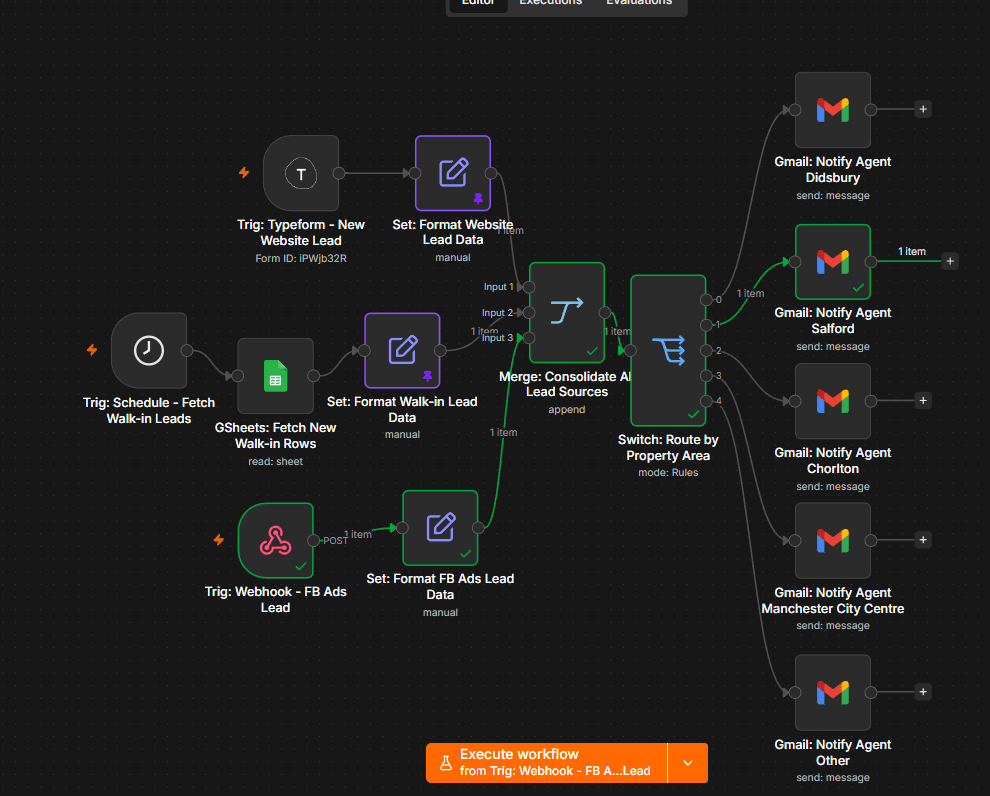Click Input 3 connector on Merge node
Screen dimensions: 990x796
[x=529, y=338]
